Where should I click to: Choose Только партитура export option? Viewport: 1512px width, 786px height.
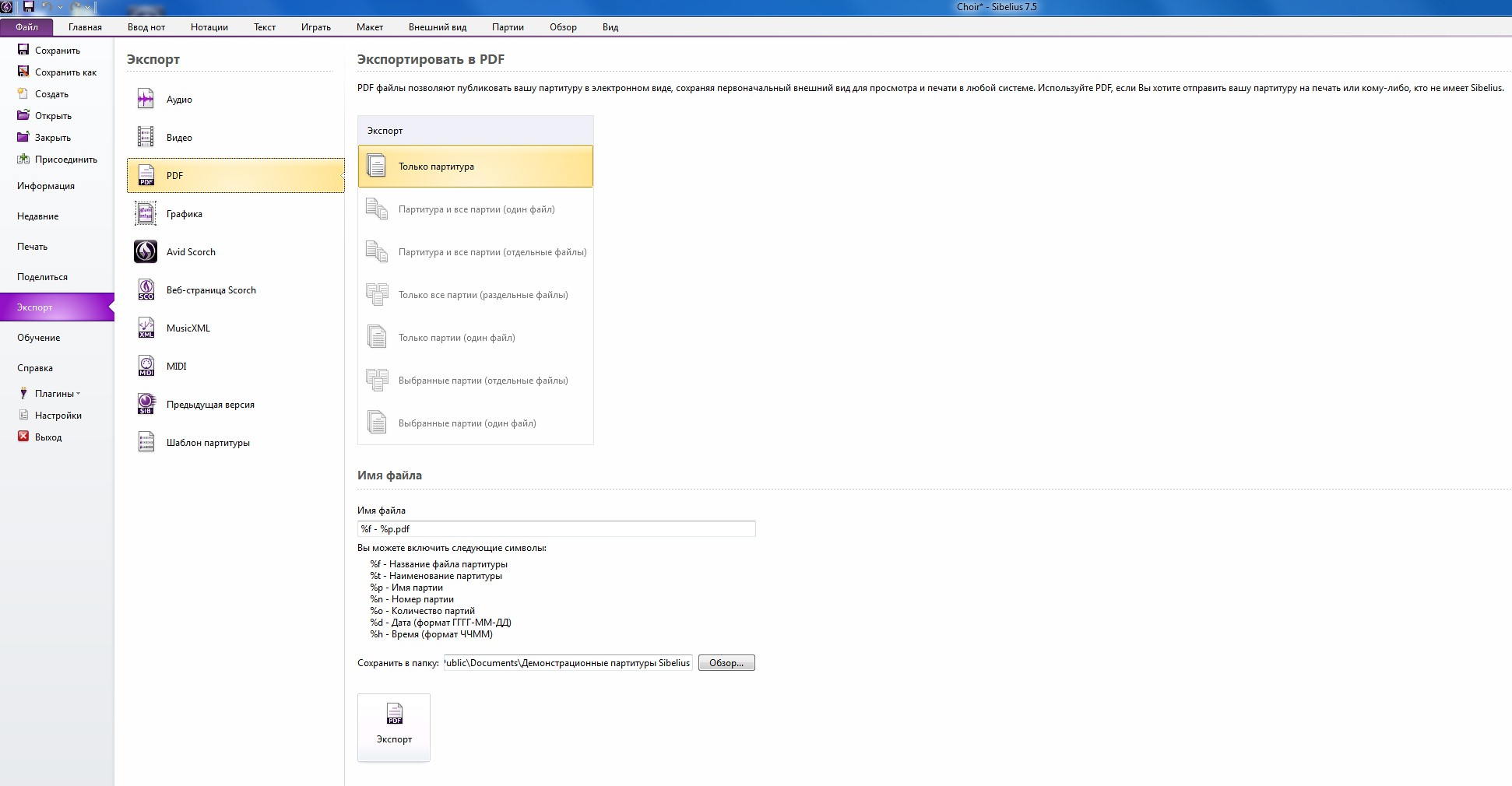(476, 167)
